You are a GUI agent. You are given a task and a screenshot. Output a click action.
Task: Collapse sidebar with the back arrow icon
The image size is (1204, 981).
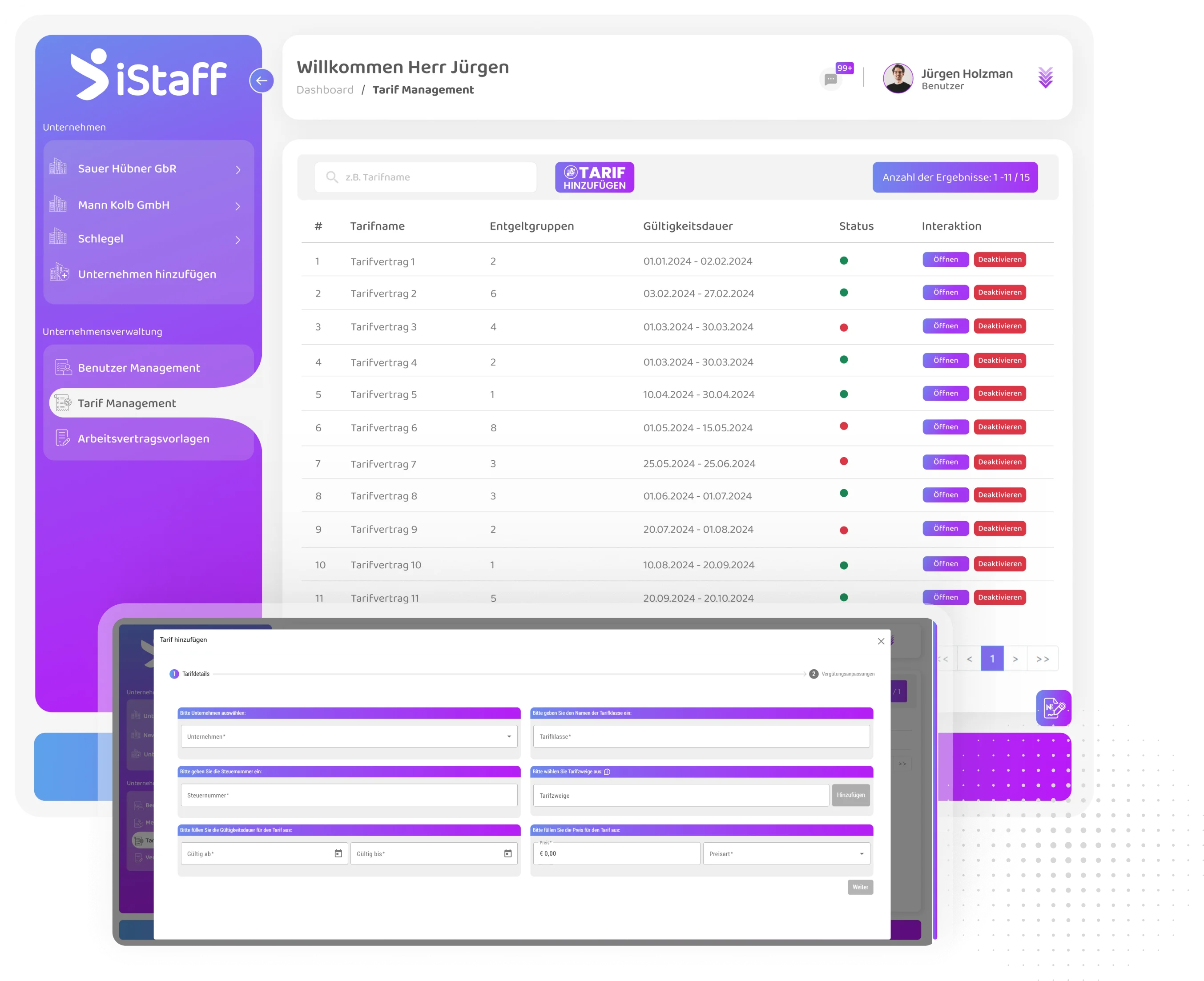[261, 81]
